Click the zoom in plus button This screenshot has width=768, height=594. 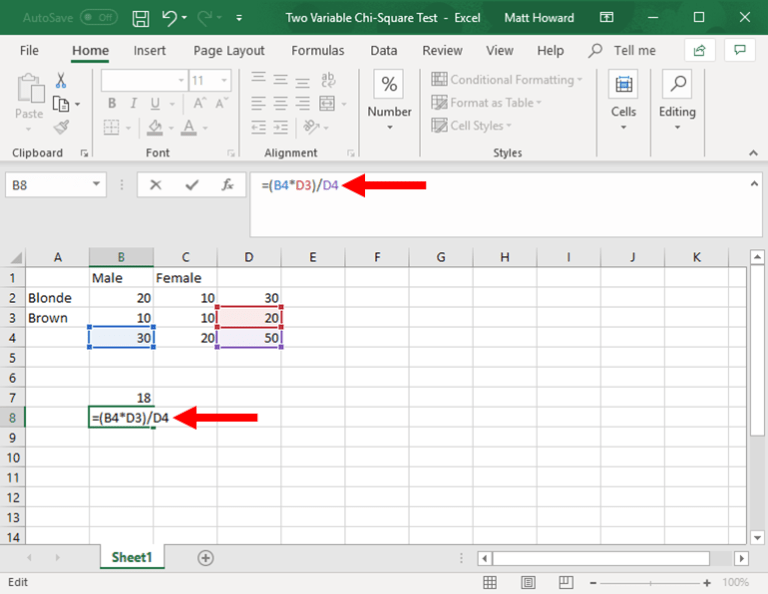(707, 583)
